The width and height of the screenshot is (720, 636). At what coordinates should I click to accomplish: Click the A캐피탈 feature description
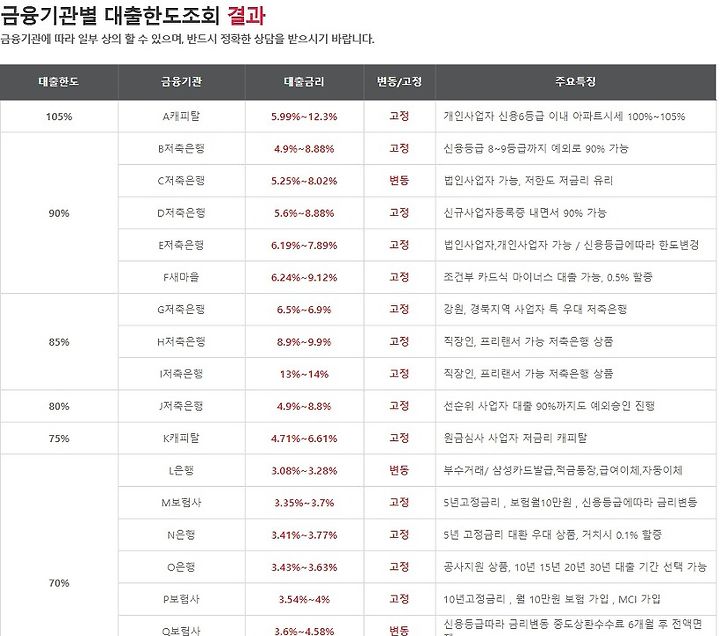pos(564,117)
